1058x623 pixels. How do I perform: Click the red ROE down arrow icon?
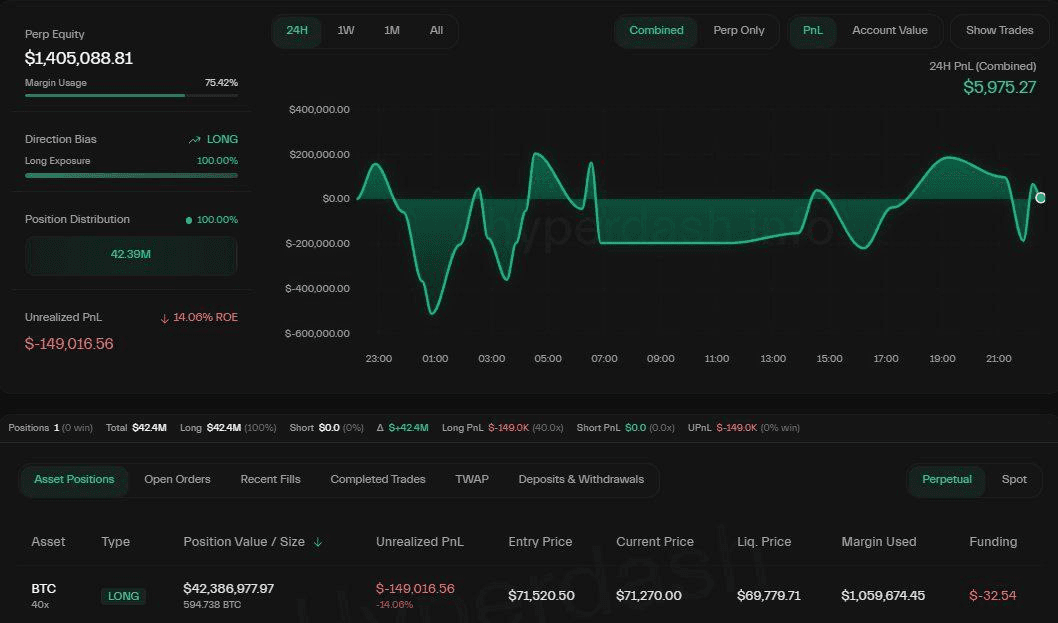[x=164, y=318]
